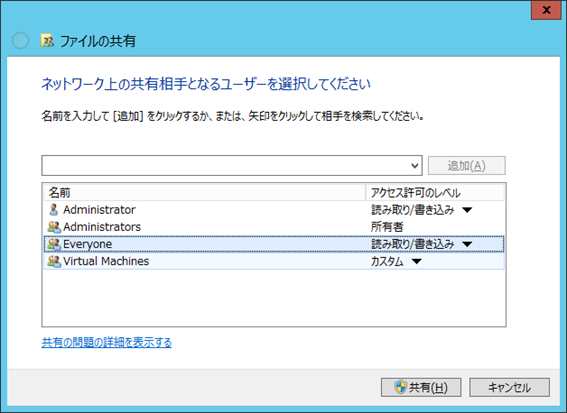
Task: Open Administrator permission level dropdown arrow
Action: pos(467,210)
